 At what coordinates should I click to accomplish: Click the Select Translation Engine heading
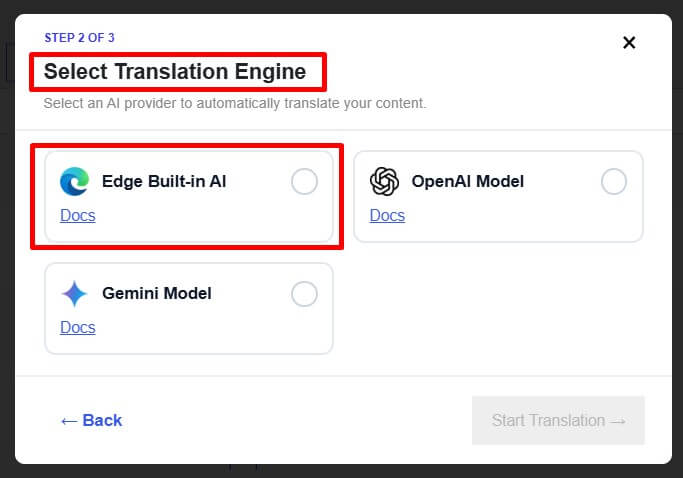click(175, 71)
